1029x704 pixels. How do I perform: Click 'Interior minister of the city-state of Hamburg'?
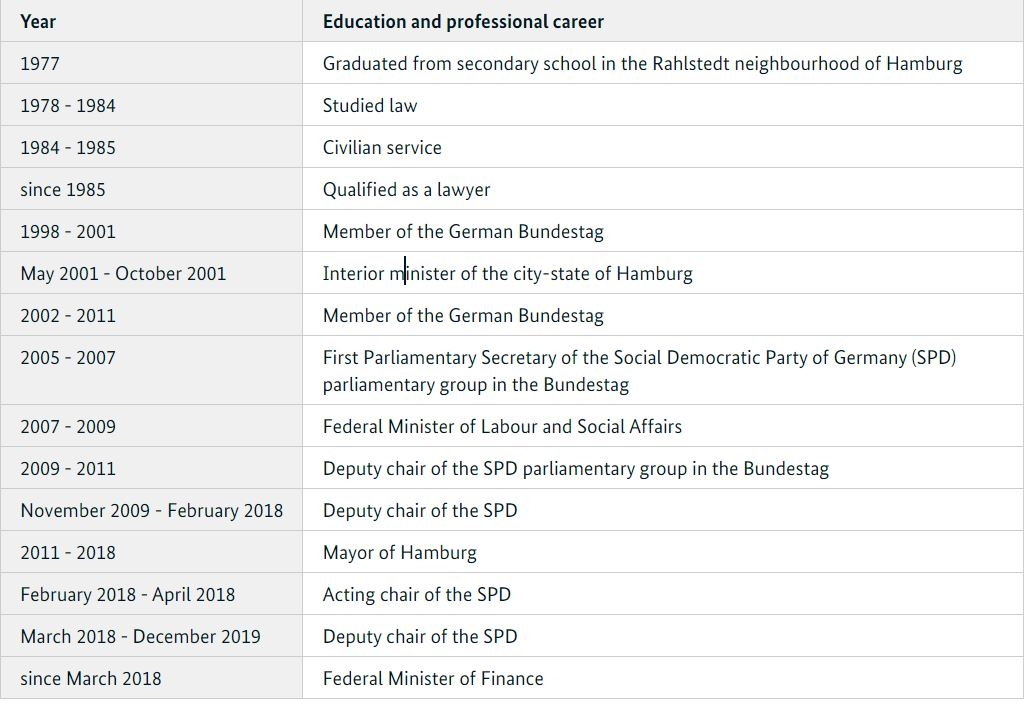pos(507,274)
